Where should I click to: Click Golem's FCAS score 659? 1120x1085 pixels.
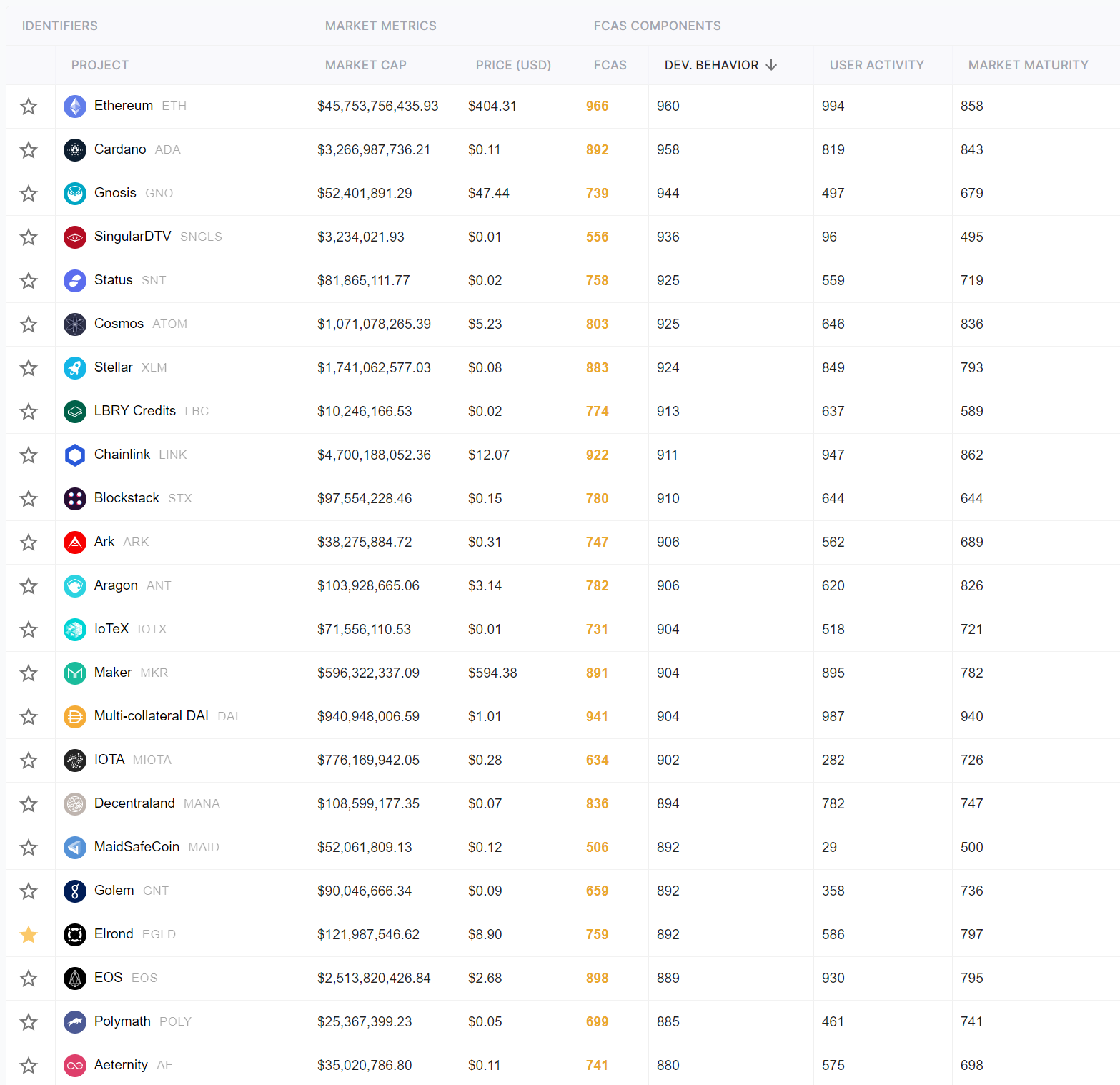(x=598, y=891)
